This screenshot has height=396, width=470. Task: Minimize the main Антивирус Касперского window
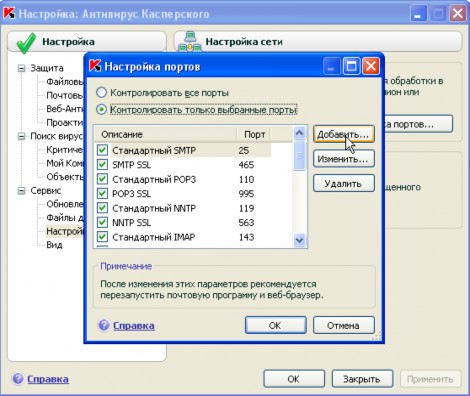[x=418, y=14]
